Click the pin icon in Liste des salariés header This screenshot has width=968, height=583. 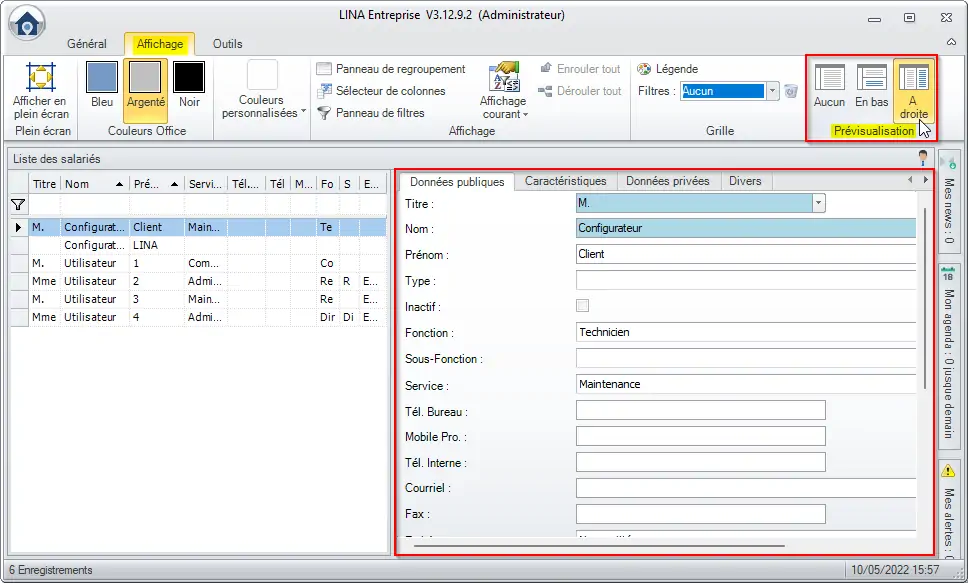point(923,158)
